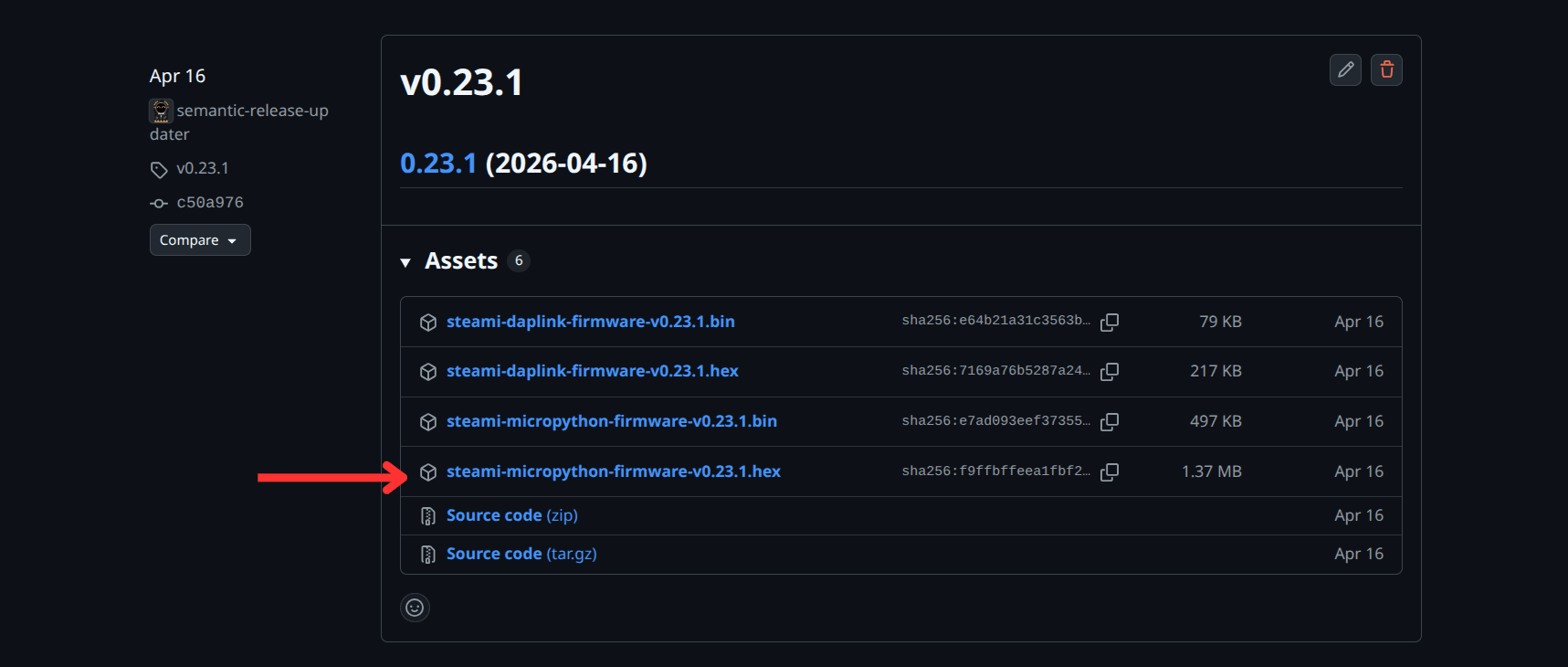Open the Compare dropdown
1568x667 pixels.
coord(200,240)
